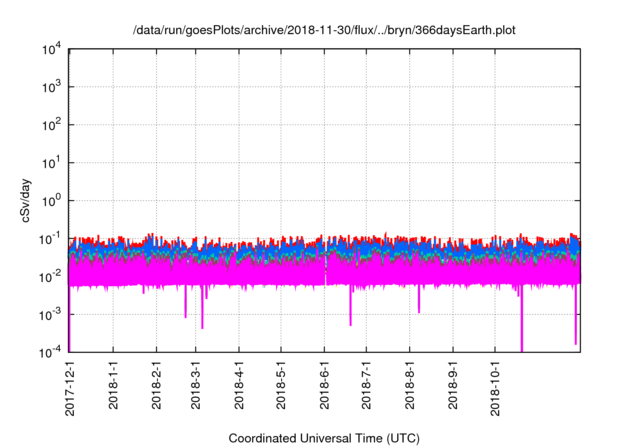Select the 2018-1-1 date tick label
Screen dimensions: 640x448
pos(113,385)
